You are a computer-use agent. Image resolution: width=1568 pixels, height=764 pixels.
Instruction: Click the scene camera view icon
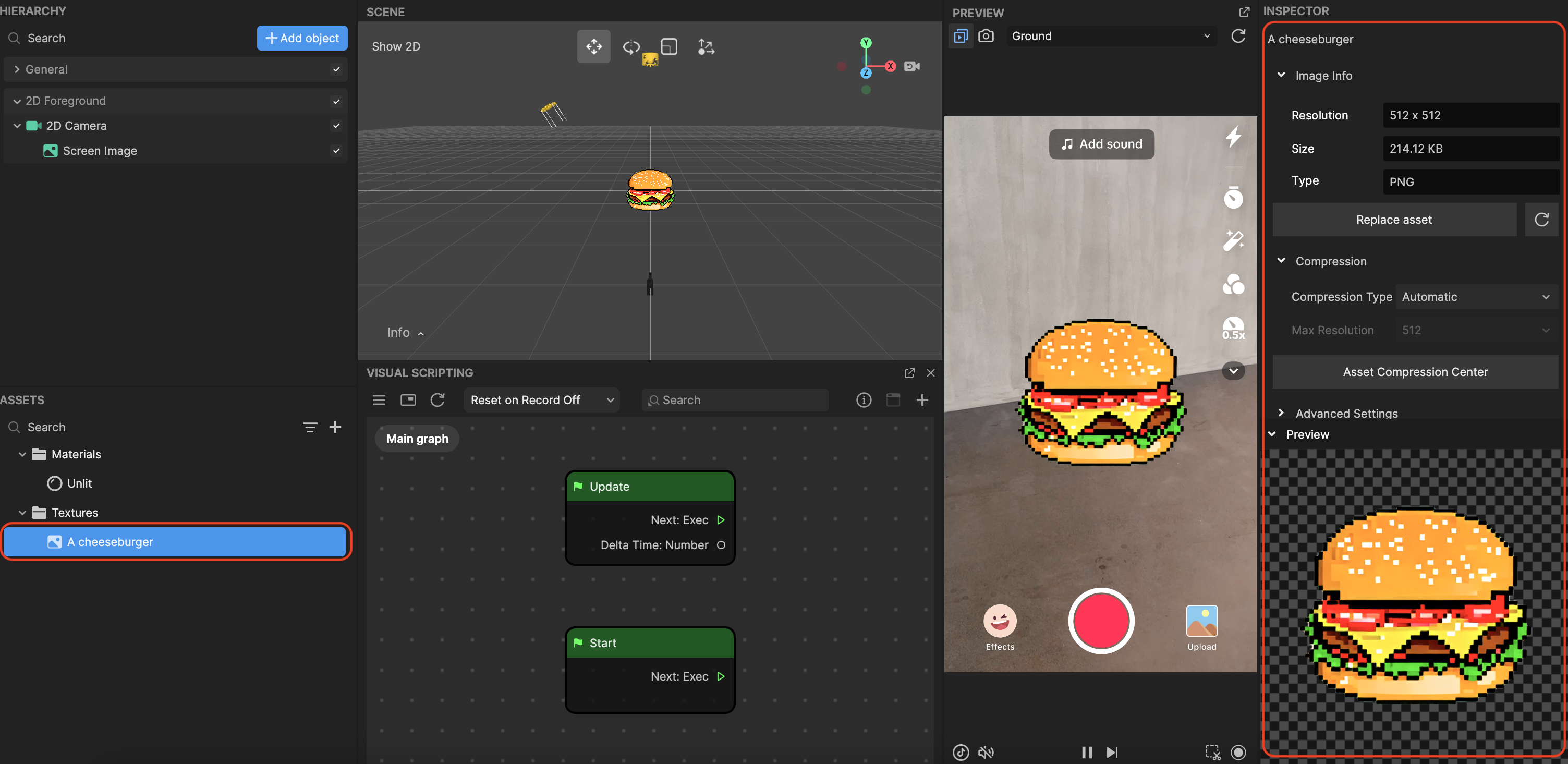(912, 66)
